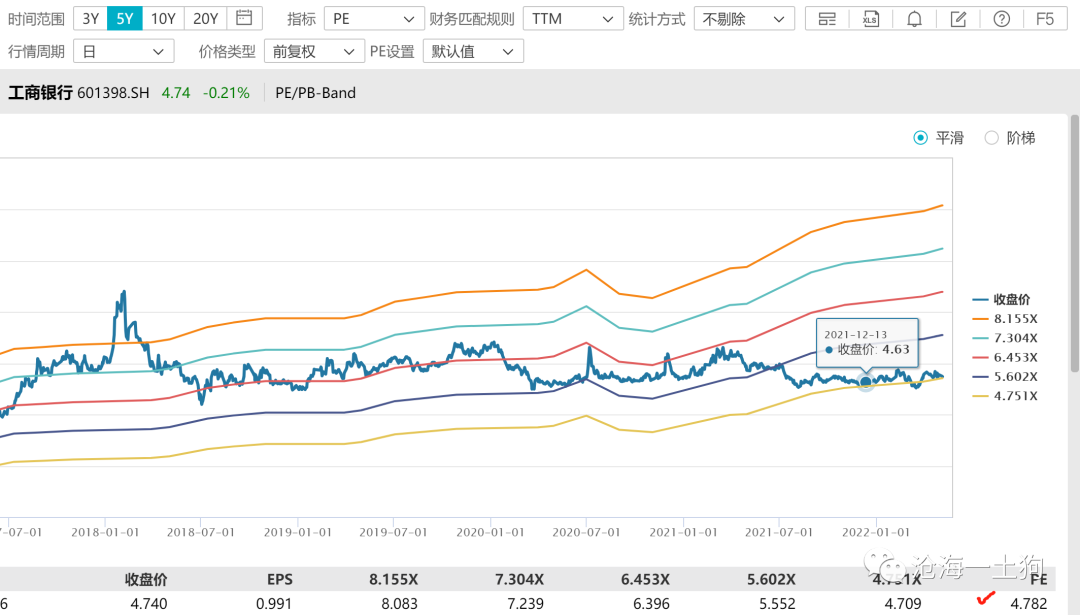Click the 4.782 PE table value
The height and width of the screenshot is (615, 1080).
(x=1029, y=604)
